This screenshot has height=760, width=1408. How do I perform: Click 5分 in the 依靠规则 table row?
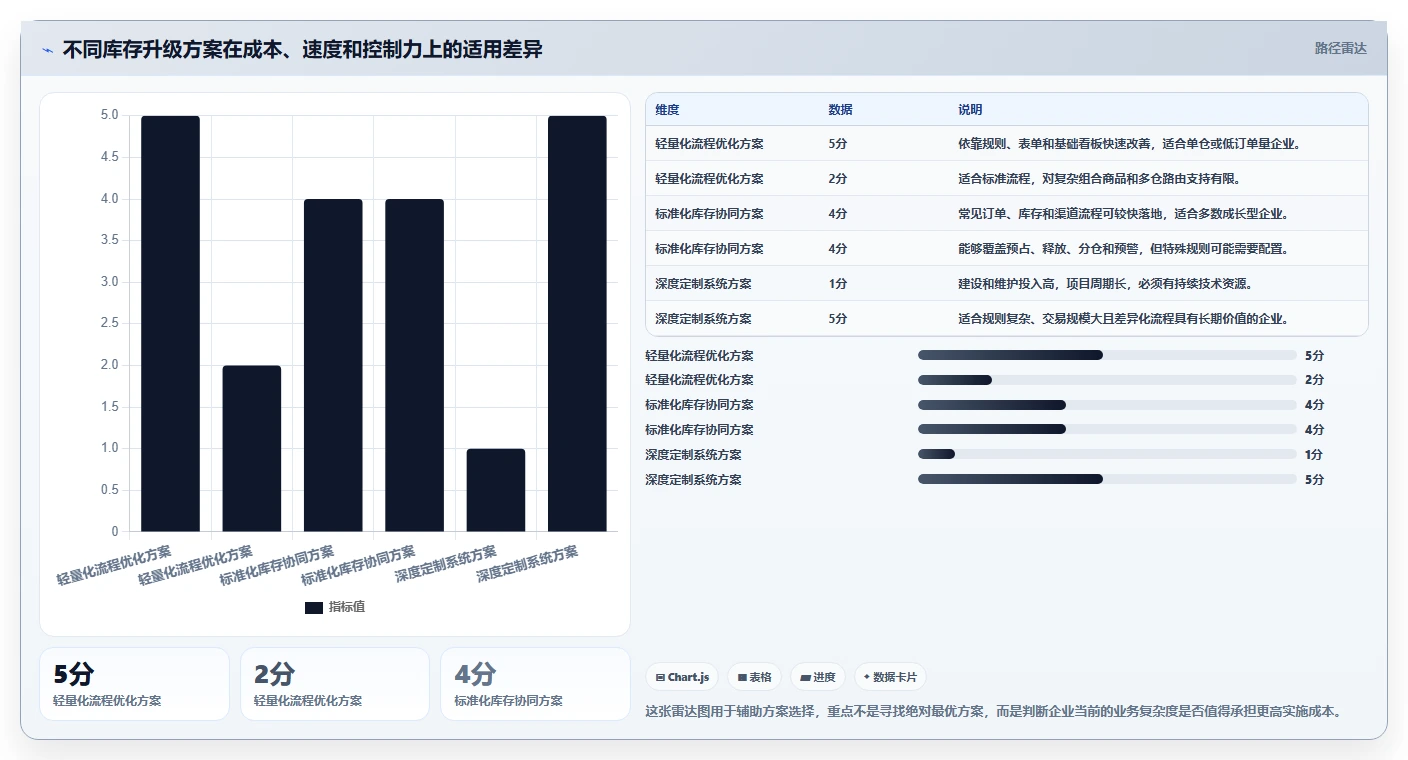(838, 144)
